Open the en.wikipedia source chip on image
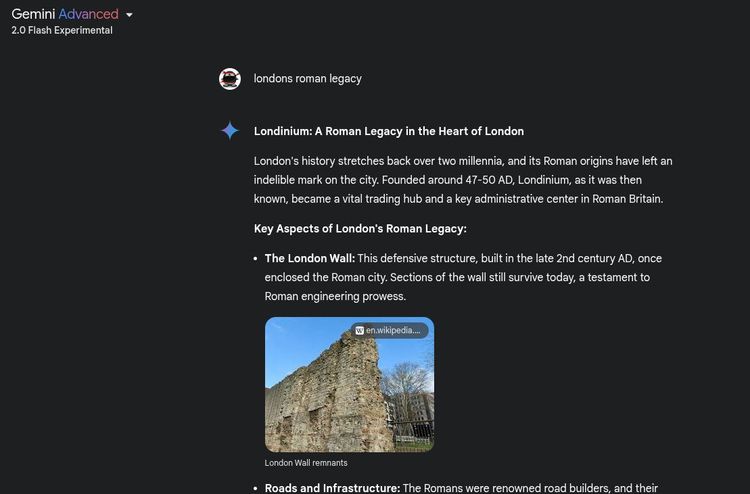The image size is (750, 494). (x=389, y=330)
